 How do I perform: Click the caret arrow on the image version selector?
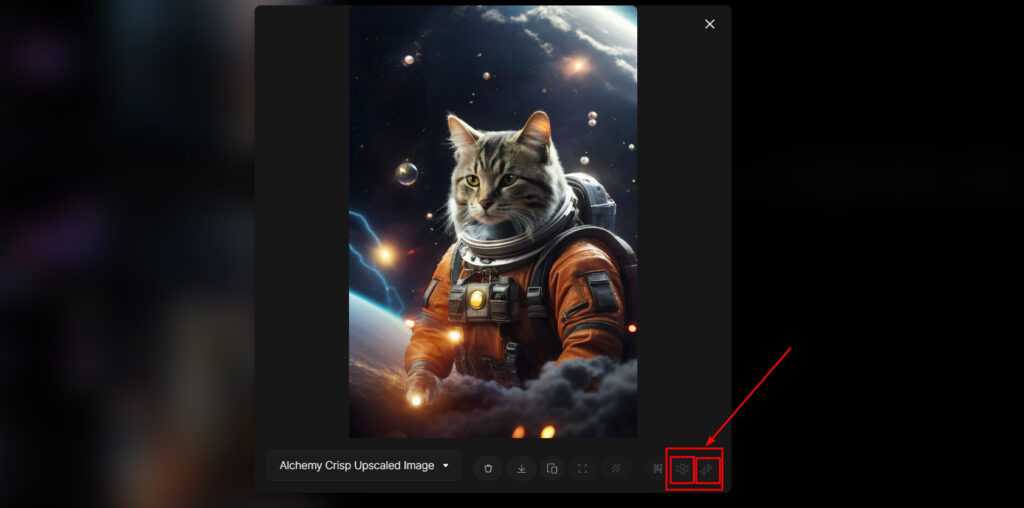445,466
